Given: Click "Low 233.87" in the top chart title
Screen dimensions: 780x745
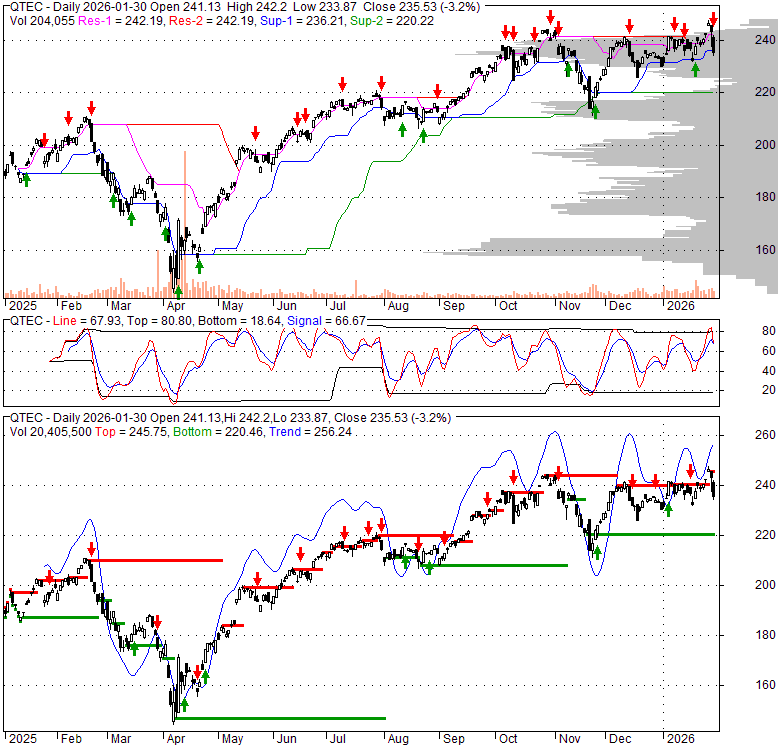Looking at the screenshot, I should [325, 7].
